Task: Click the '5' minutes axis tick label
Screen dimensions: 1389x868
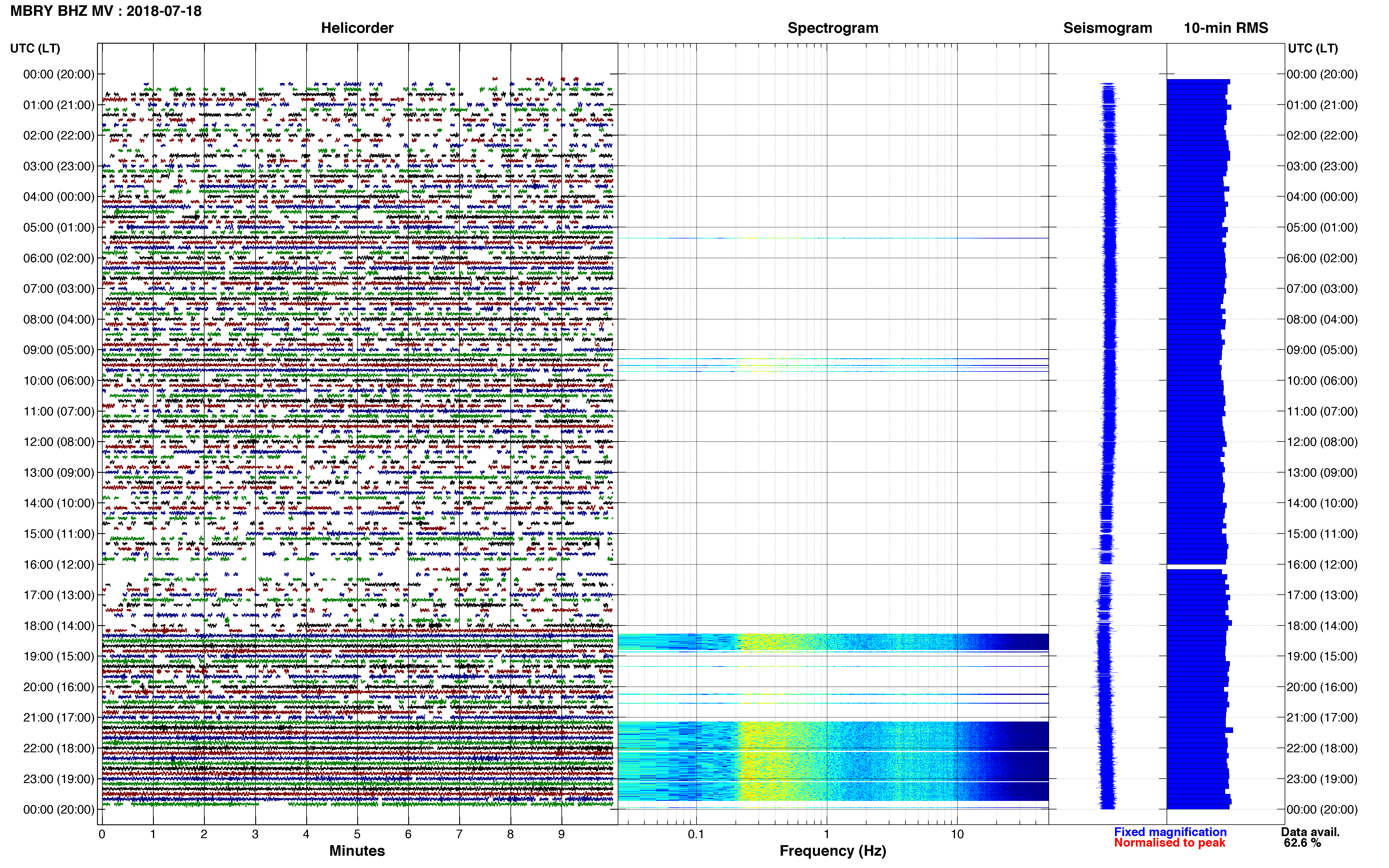Action: pos(357,834)
